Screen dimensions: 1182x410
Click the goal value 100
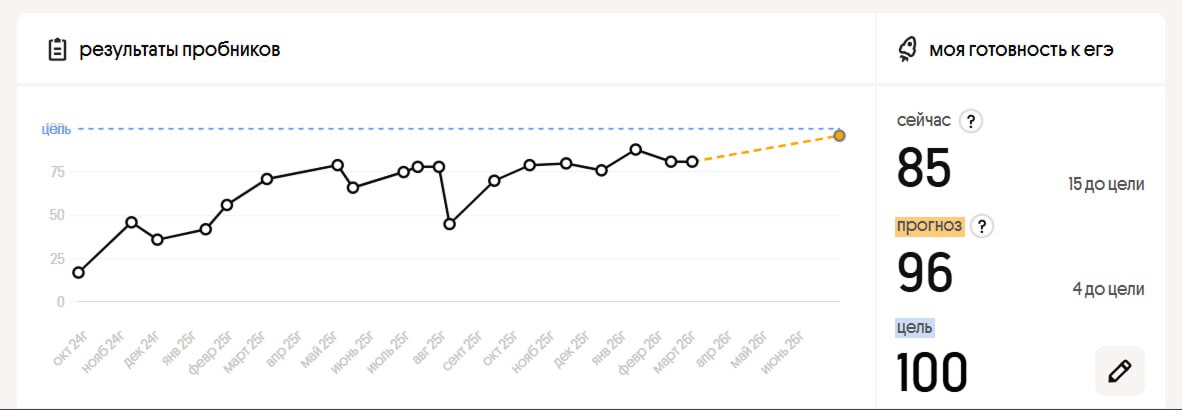[932, 372]
